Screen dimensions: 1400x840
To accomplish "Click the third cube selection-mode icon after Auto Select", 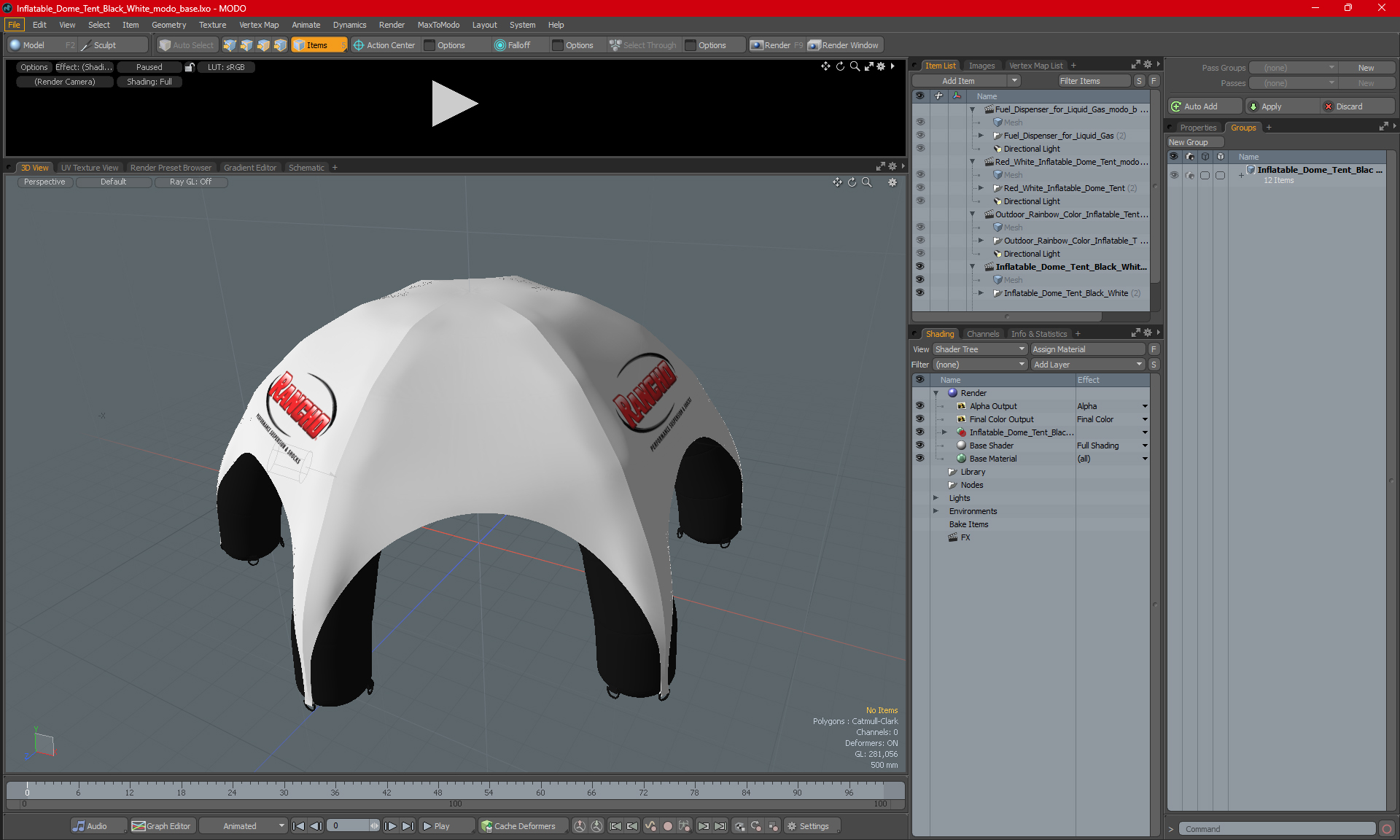I will (263, 45).
